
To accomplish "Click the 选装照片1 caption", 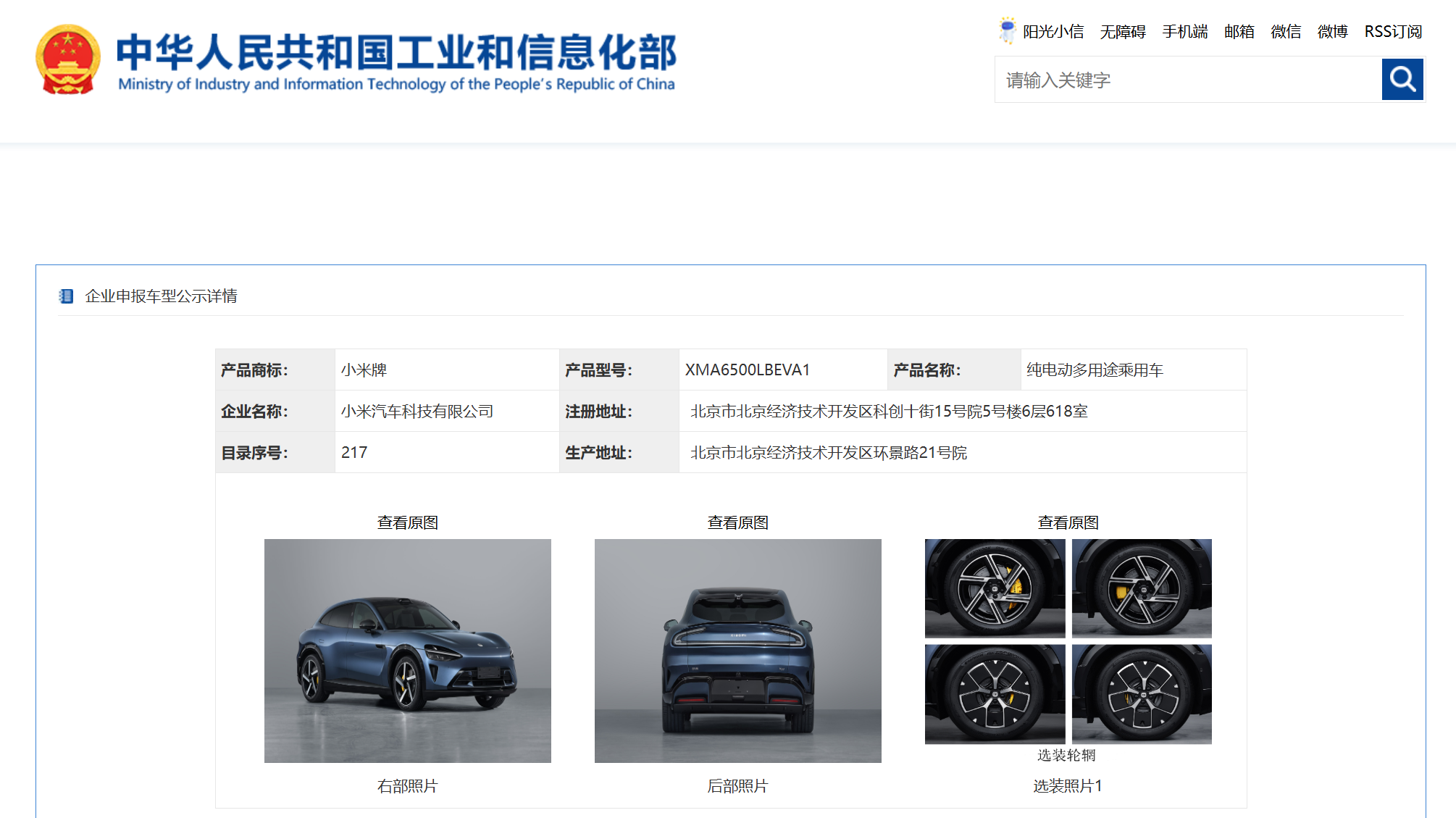I will [x=1068, y=786].
